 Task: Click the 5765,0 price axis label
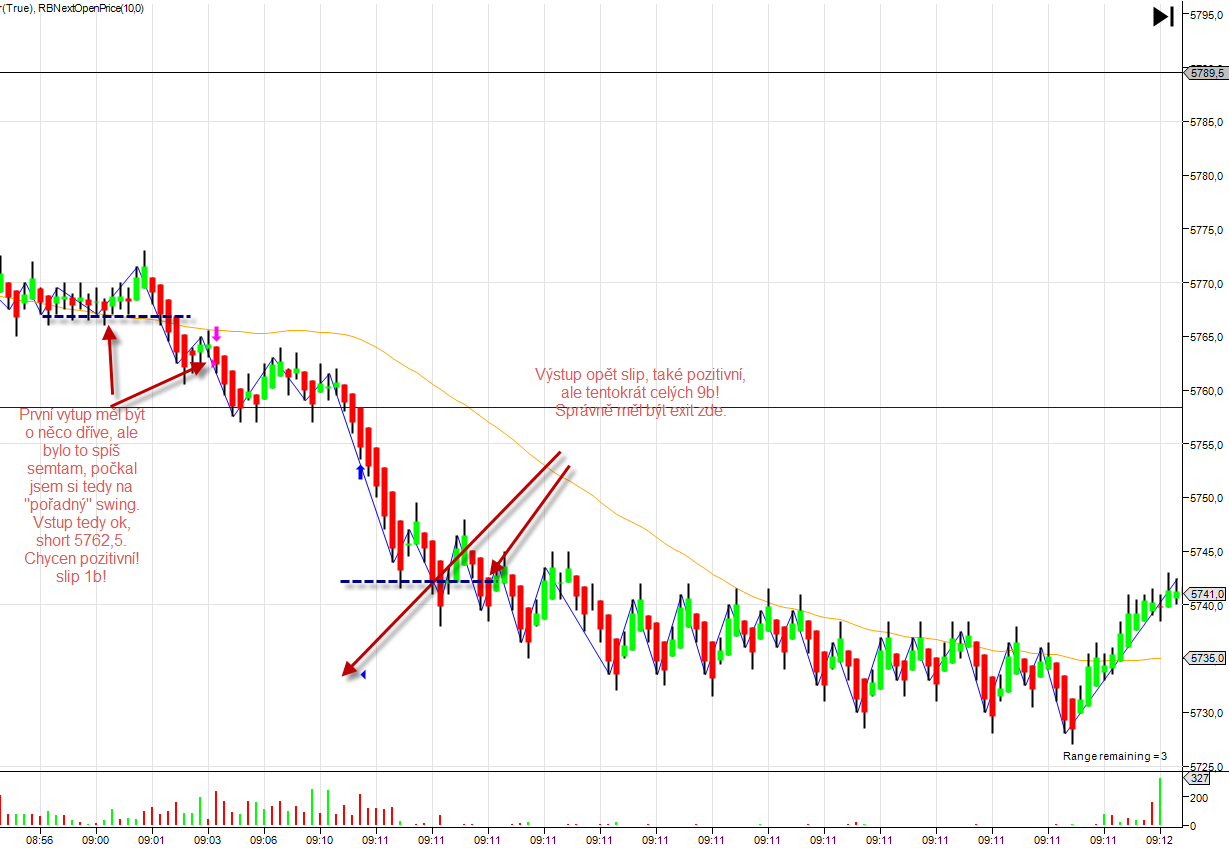[x=1206, y=337]
